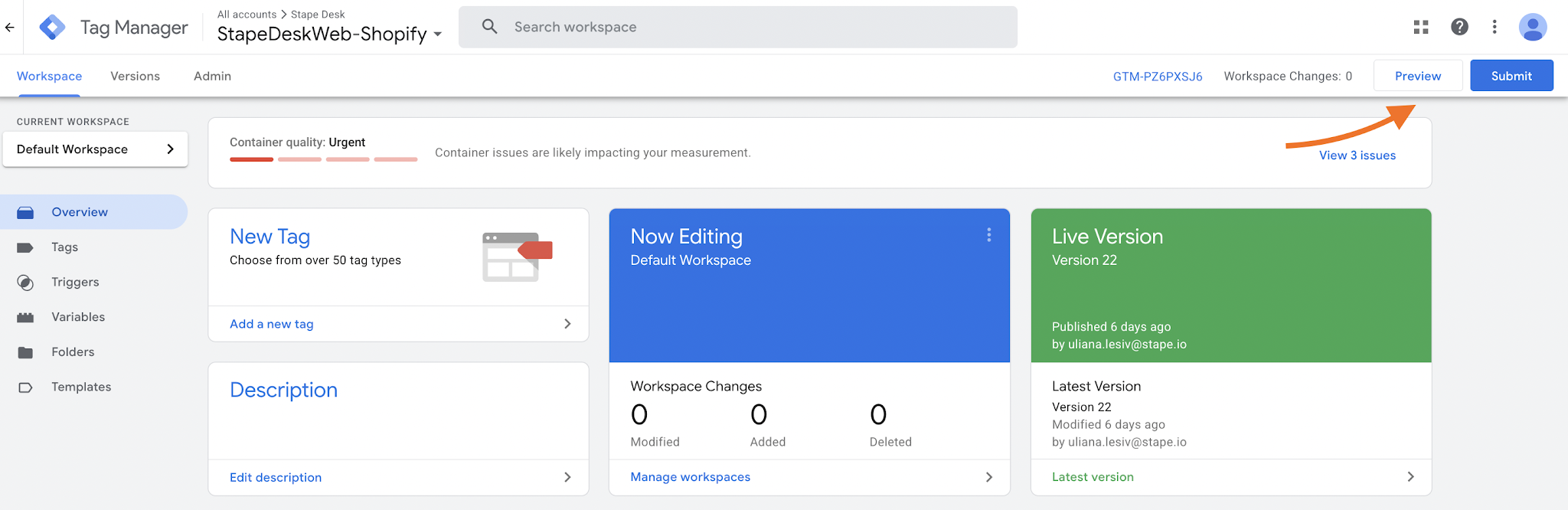1568x510 pixels.
Task: Click the Live Version green card
Action: [1231, 286]
